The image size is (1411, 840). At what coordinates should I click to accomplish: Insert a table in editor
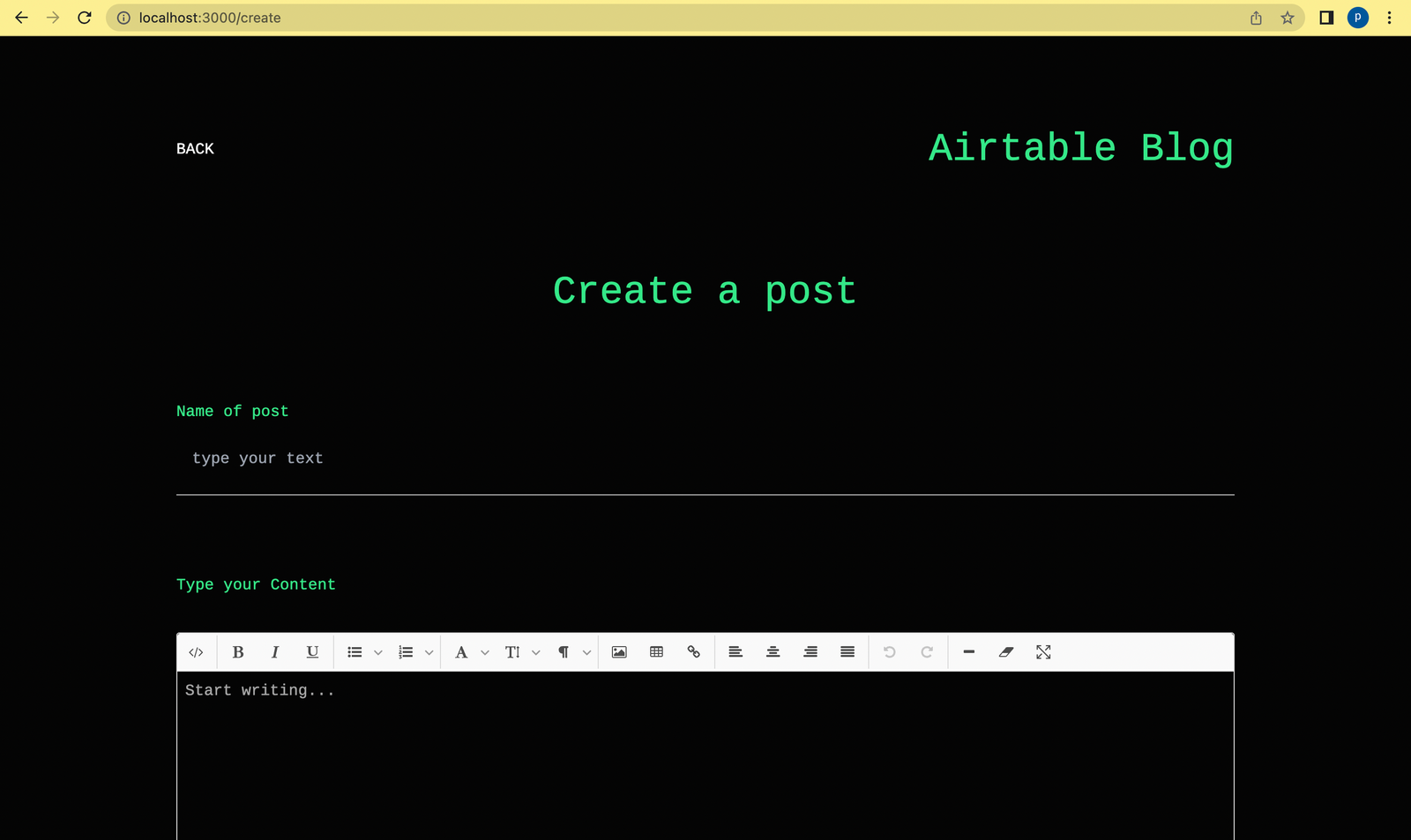pyautogui.click(x=656, y=652)
